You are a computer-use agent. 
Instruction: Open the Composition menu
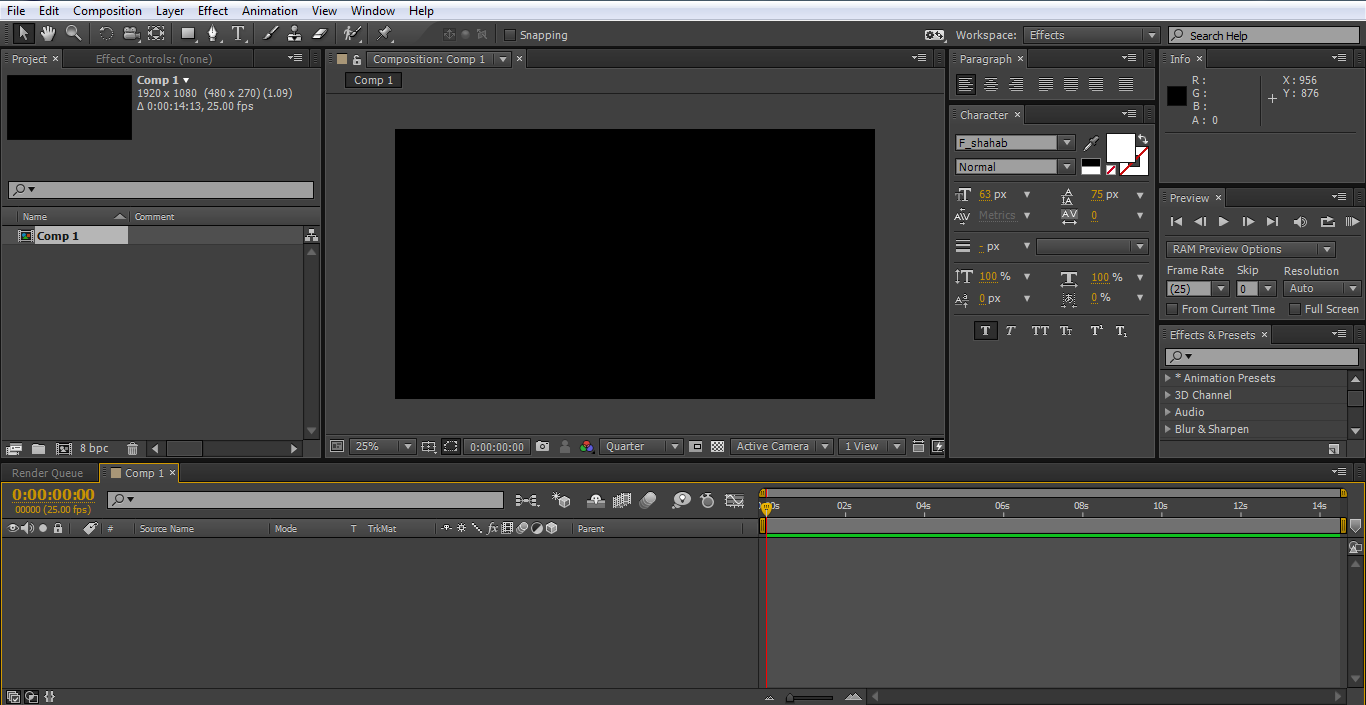(x=107, y=11)
